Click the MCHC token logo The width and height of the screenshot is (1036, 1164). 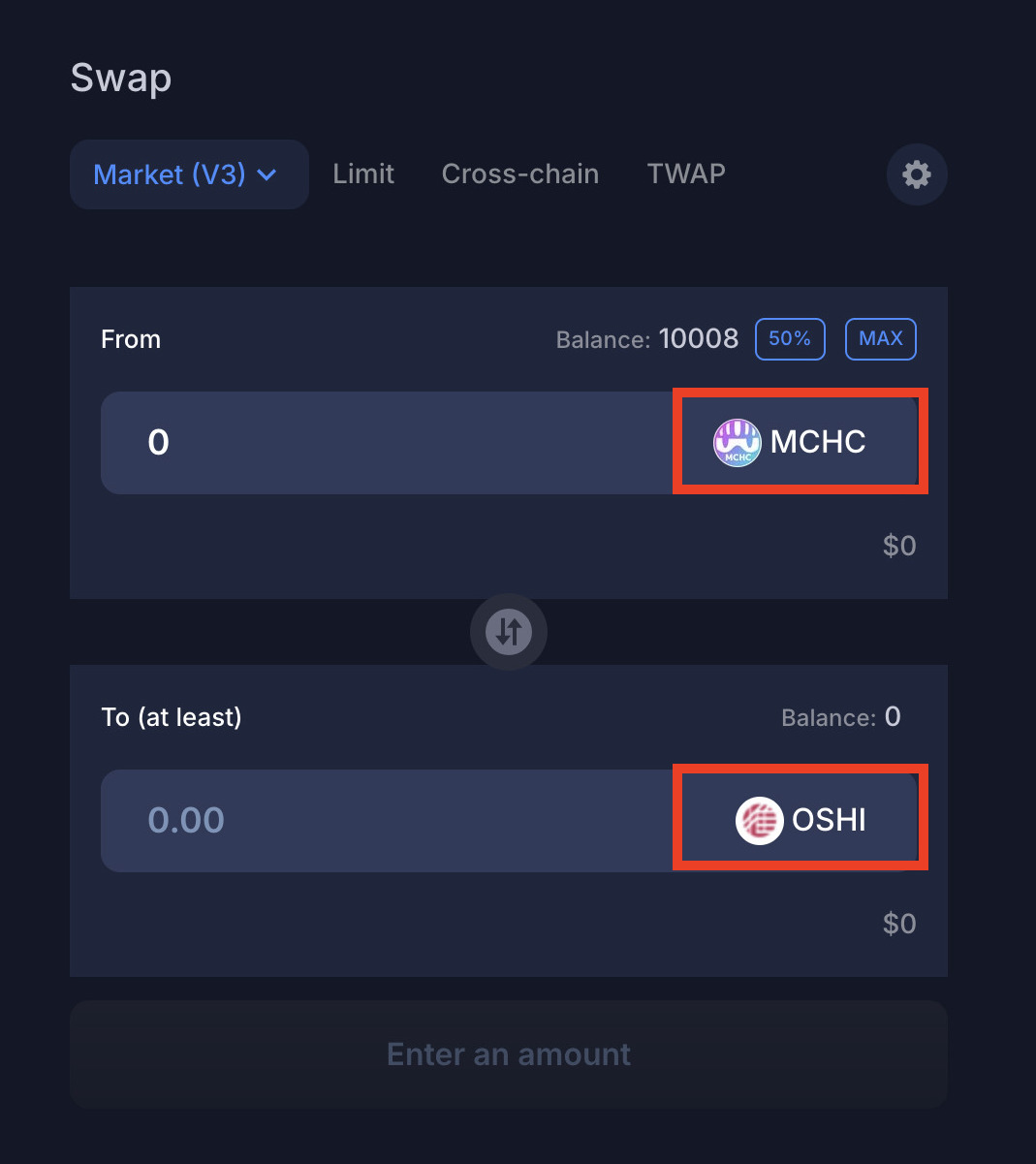coord(737,441)
